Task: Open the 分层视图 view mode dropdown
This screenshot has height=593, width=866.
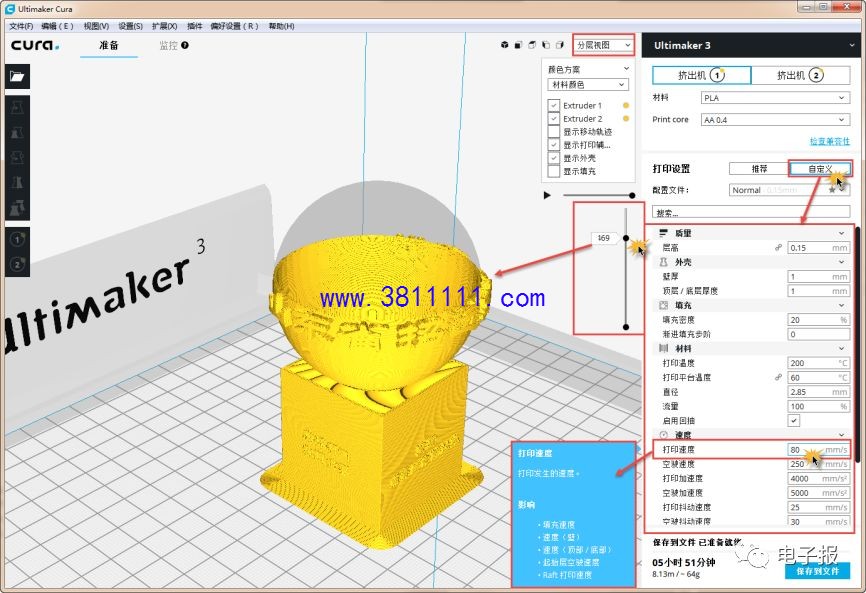Action: (x=603, y=45)
